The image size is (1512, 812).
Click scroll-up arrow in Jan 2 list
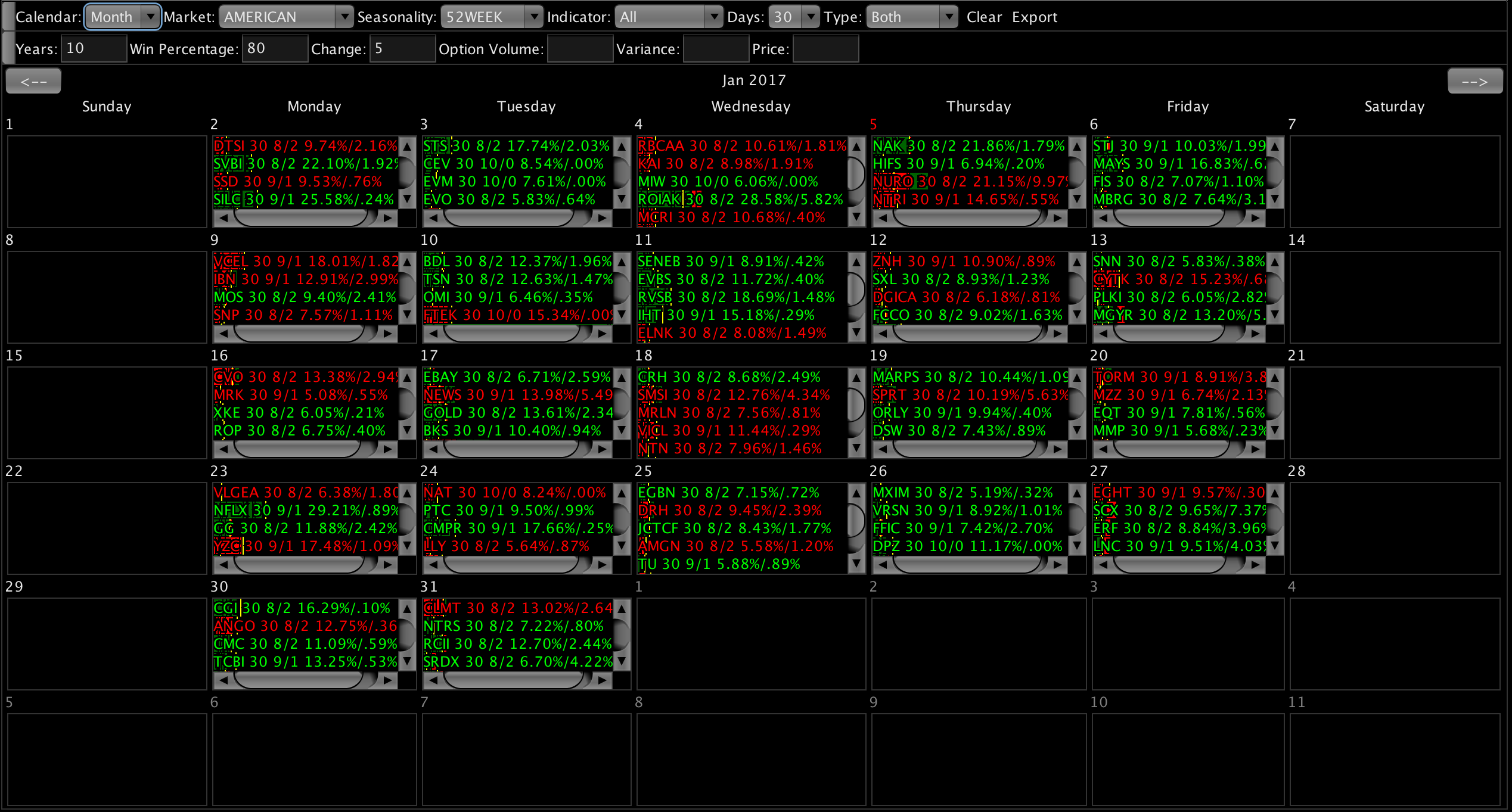click(x=407, y=146)
